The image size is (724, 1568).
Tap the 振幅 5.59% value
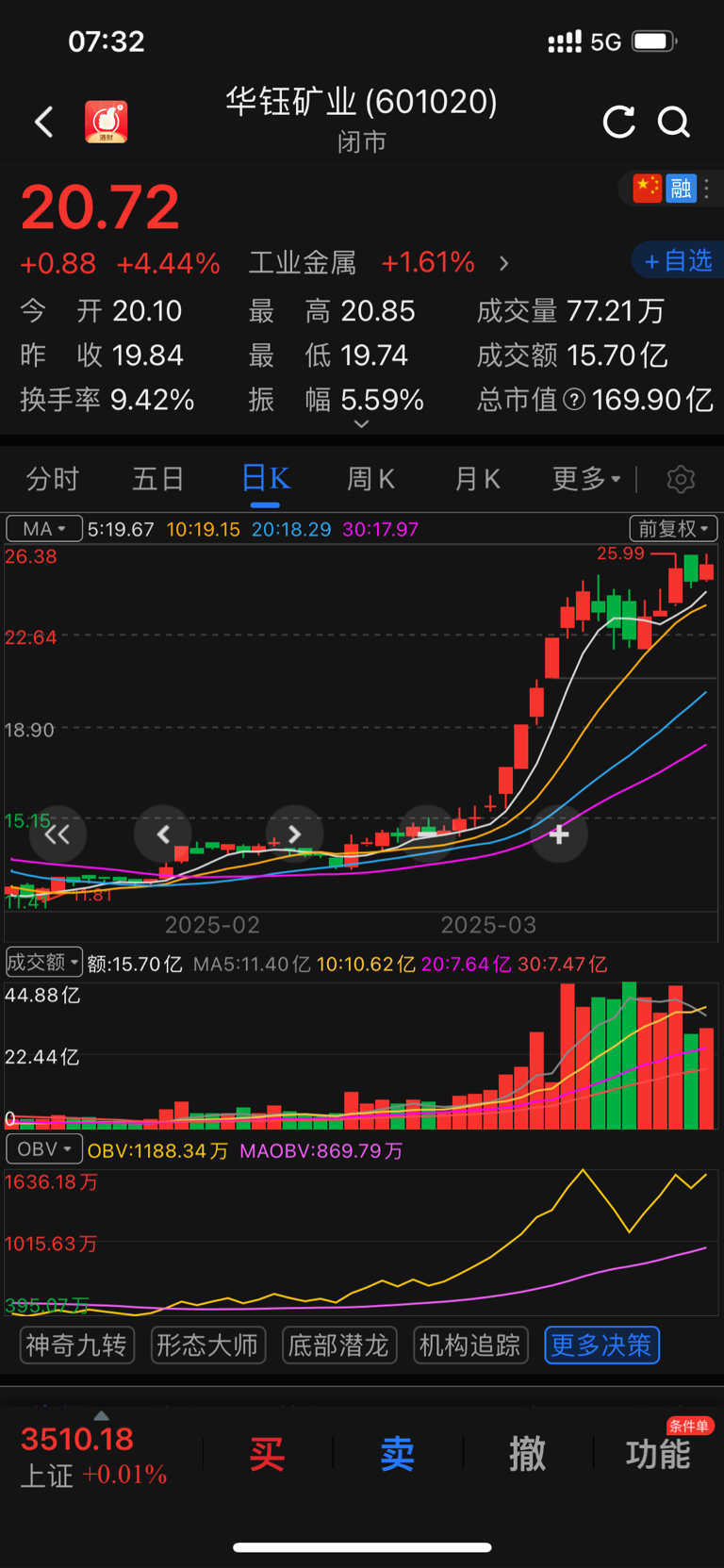pos(382,400)
